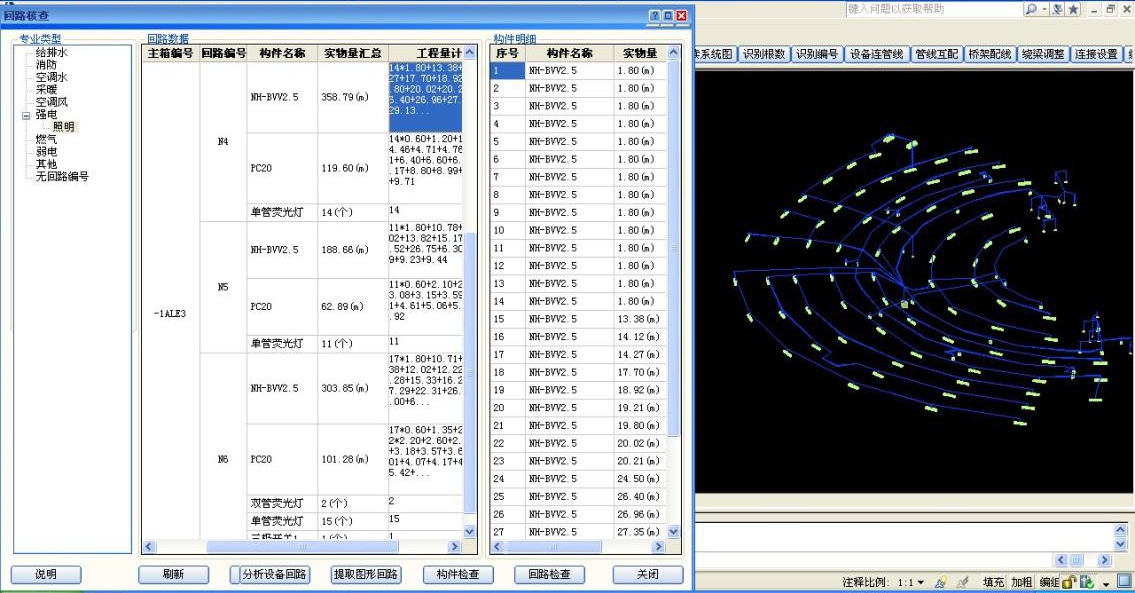The width and height of the screenshot is (1135, 593).
Task: Click the 桥架配线 toolbar tab
Action: (x=990, y=54)
